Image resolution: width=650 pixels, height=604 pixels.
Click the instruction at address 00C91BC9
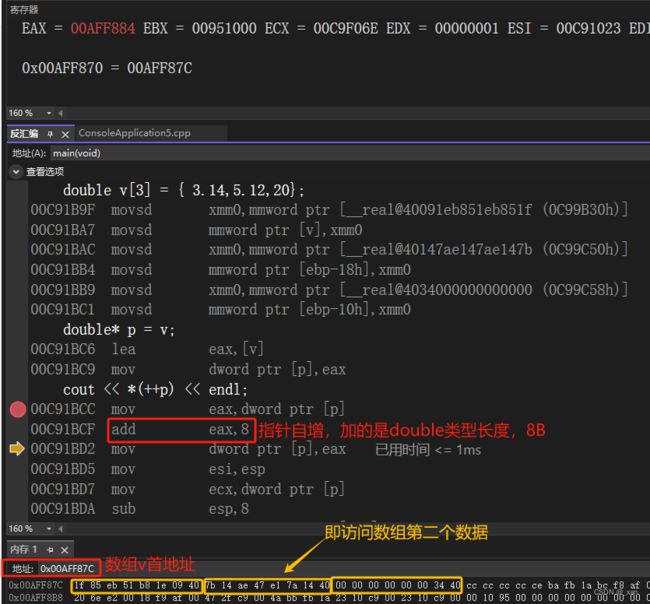188,369
